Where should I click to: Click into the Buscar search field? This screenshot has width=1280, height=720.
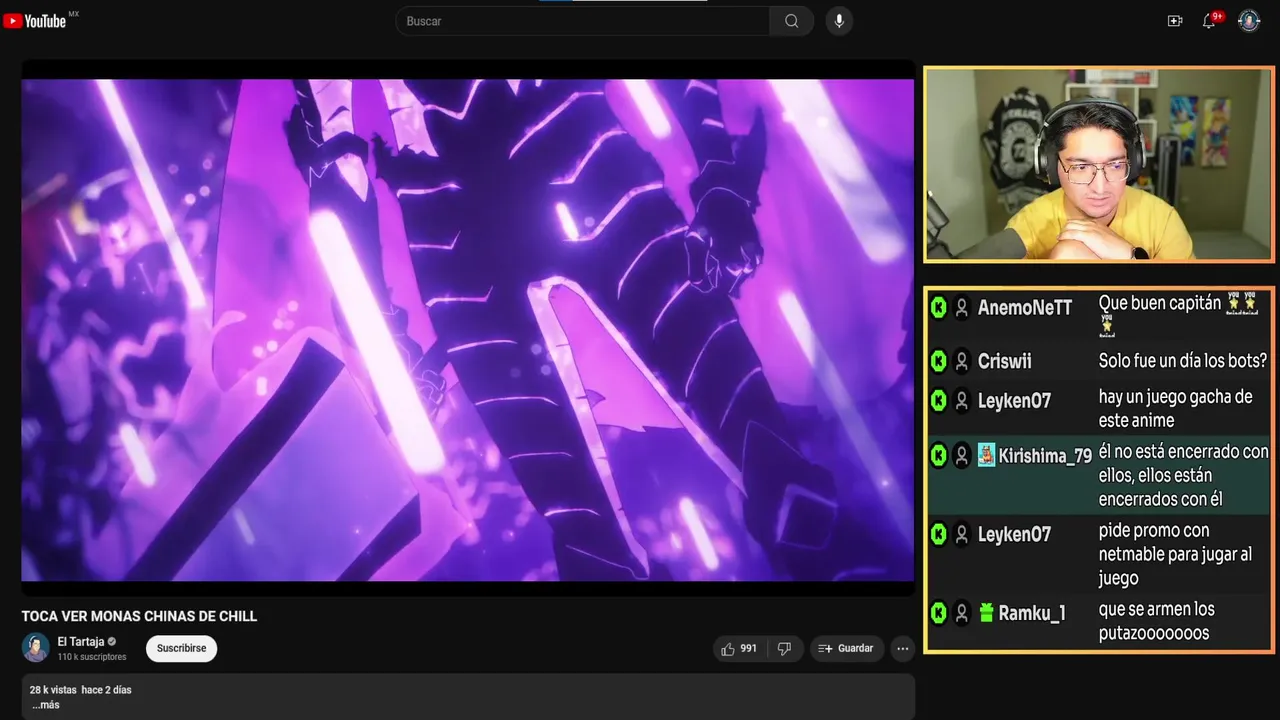(583, 21)
